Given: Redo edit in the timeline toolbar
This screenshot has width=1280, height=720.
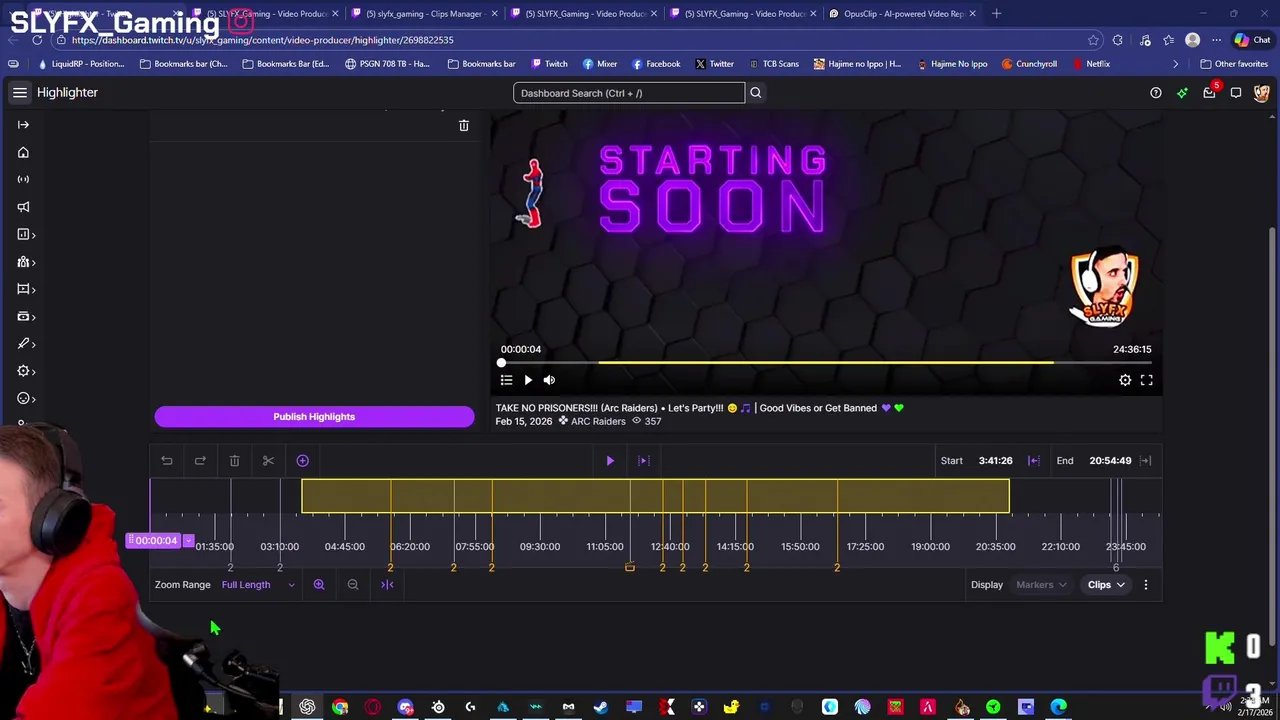Looking at the screenshot, I should pyautogui.click(x=200, y=461).
